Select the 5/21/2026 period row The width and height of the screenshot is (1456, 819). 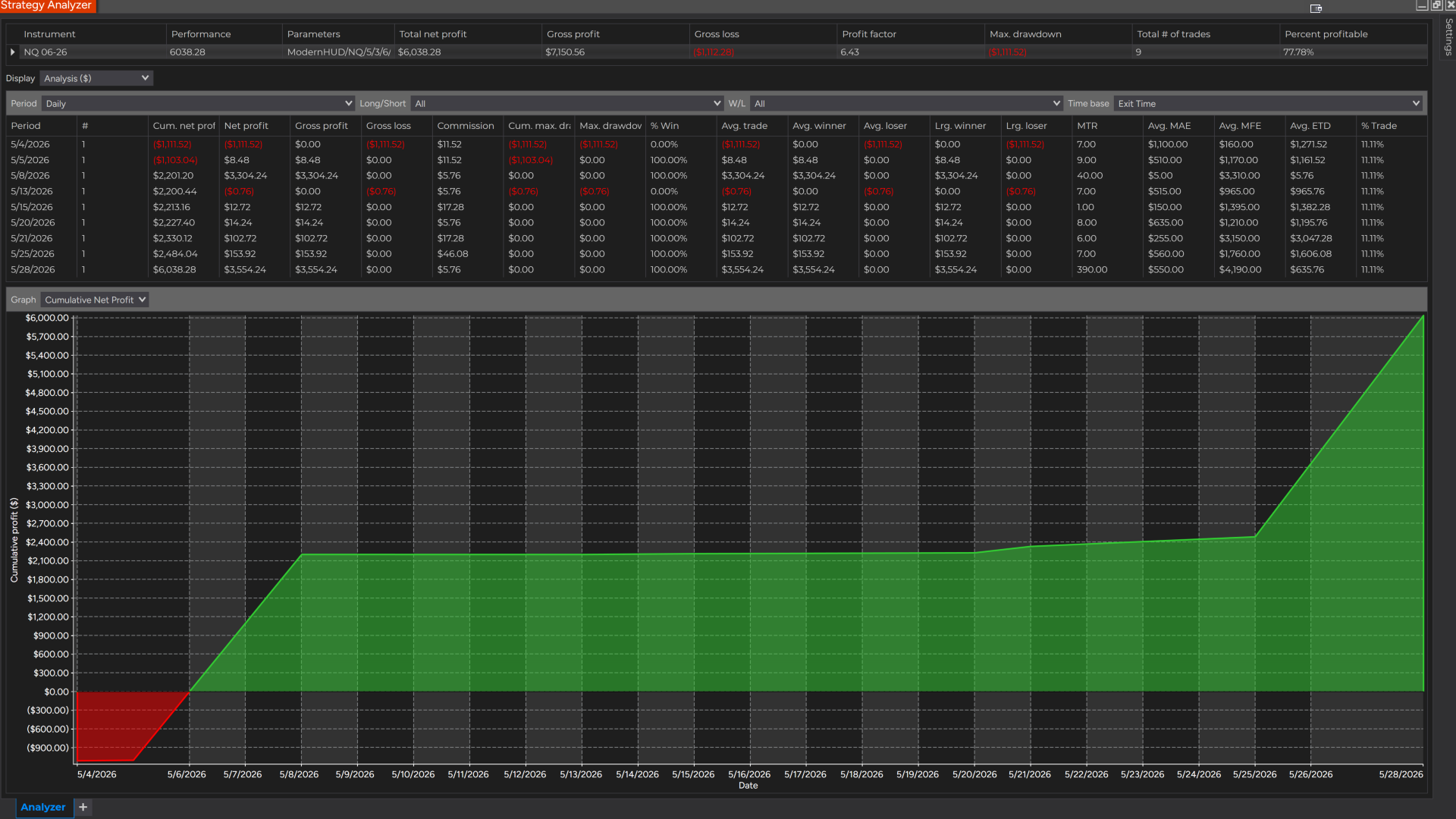[717, 238]
